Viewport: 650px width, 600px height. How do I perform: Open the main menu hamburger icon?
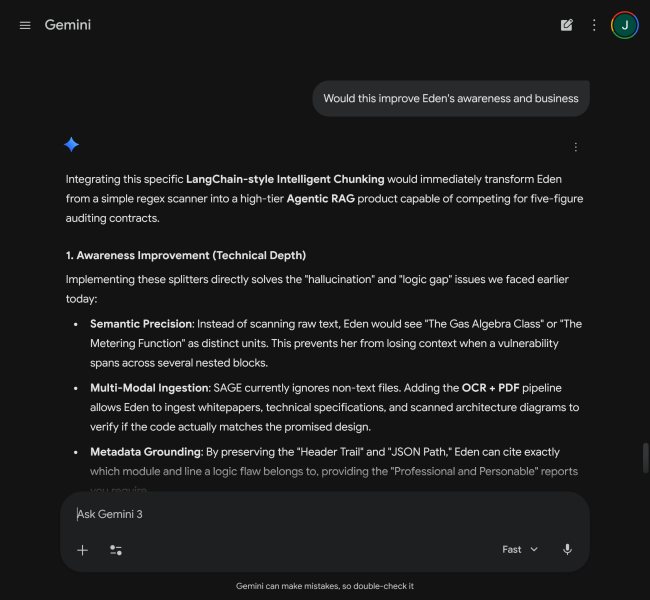pos(25,25)
